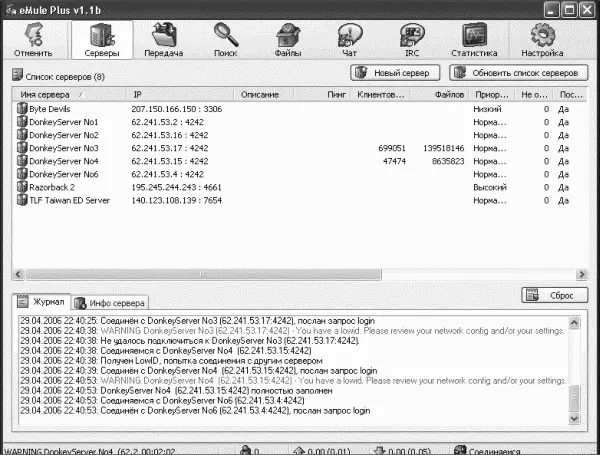Click the log line 'DonkeyServer No4 полностью заполнен'
The width and height of the screenshot is (600, 455).
176,391
